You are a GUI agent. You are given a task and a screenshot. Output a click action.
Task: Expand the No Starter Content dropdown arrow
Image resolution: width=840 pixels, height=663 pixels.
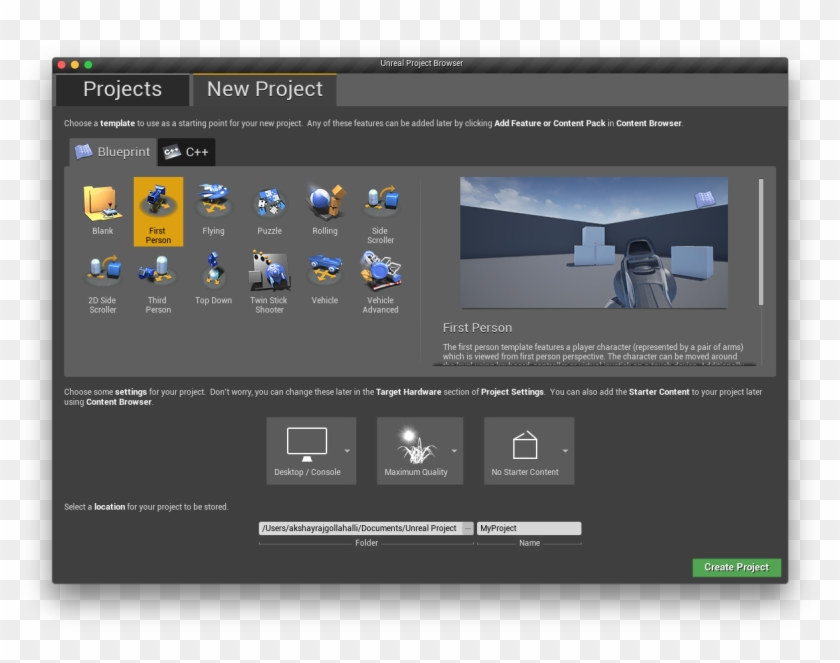566,451
